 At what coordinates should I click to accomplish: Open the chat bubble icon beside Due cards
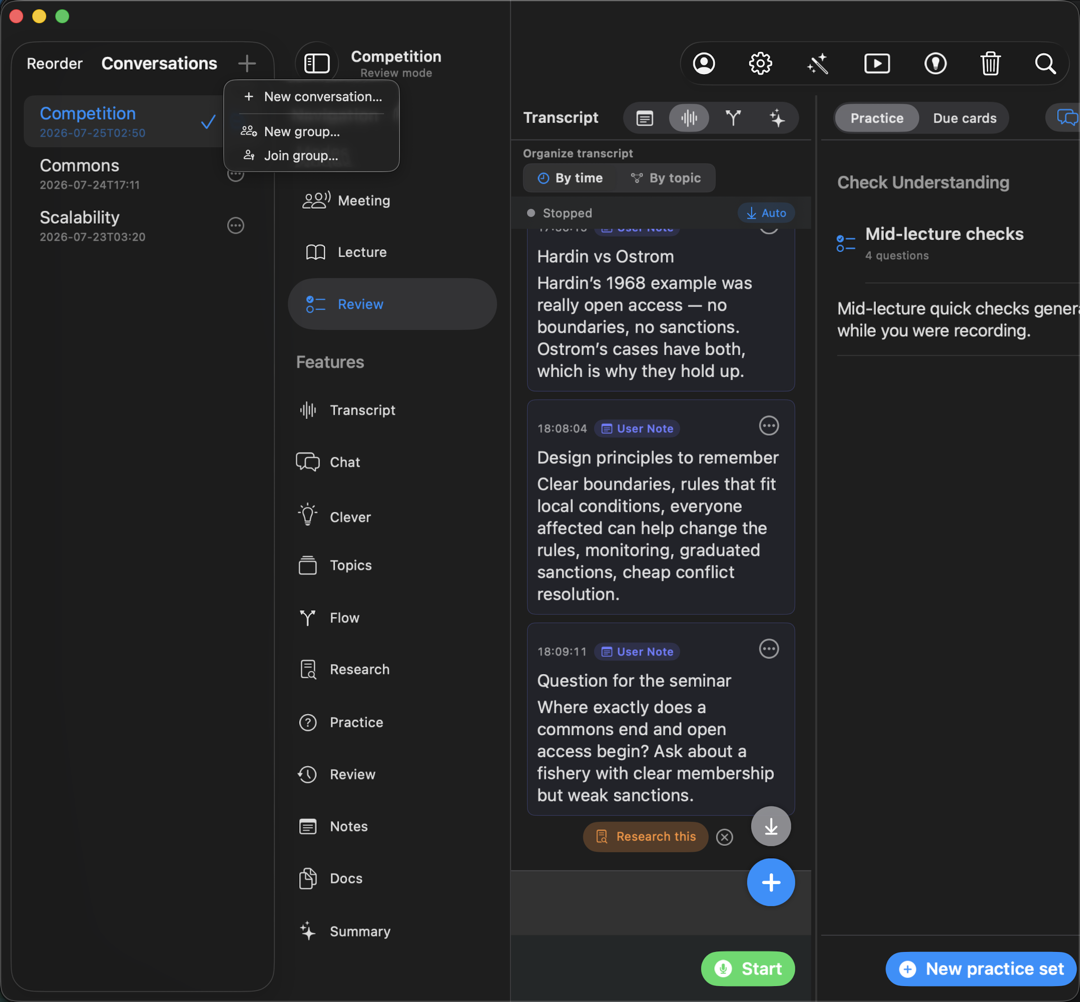pyautogui.click(x=1065, y=118)
